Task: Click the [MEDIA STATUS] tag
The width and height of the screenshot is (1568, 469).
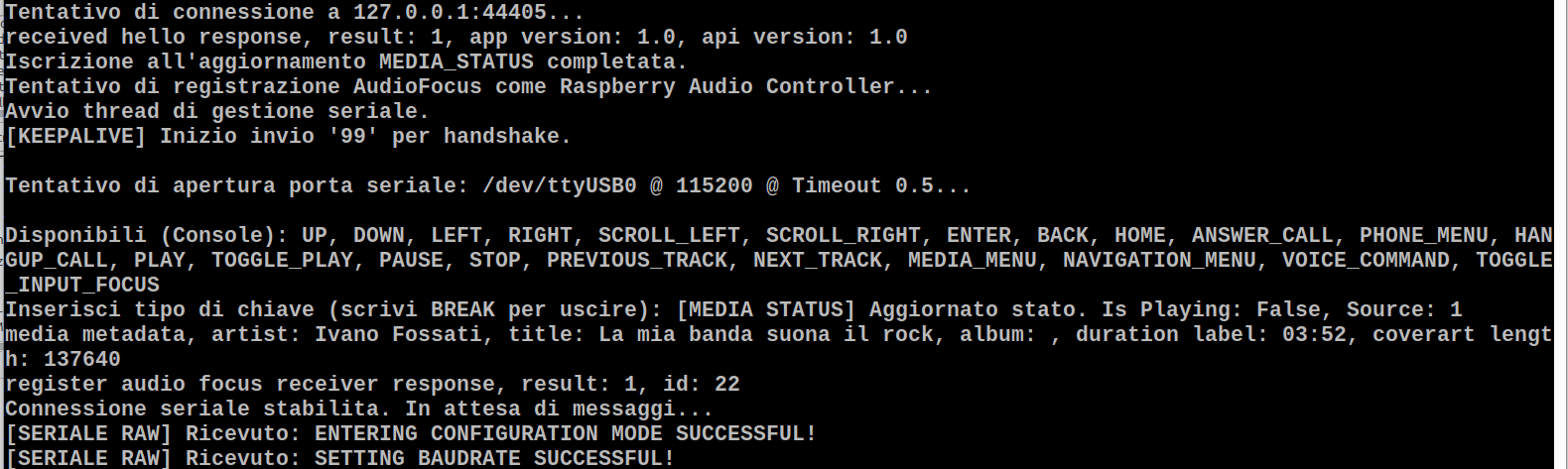Action: click(765, 309)
